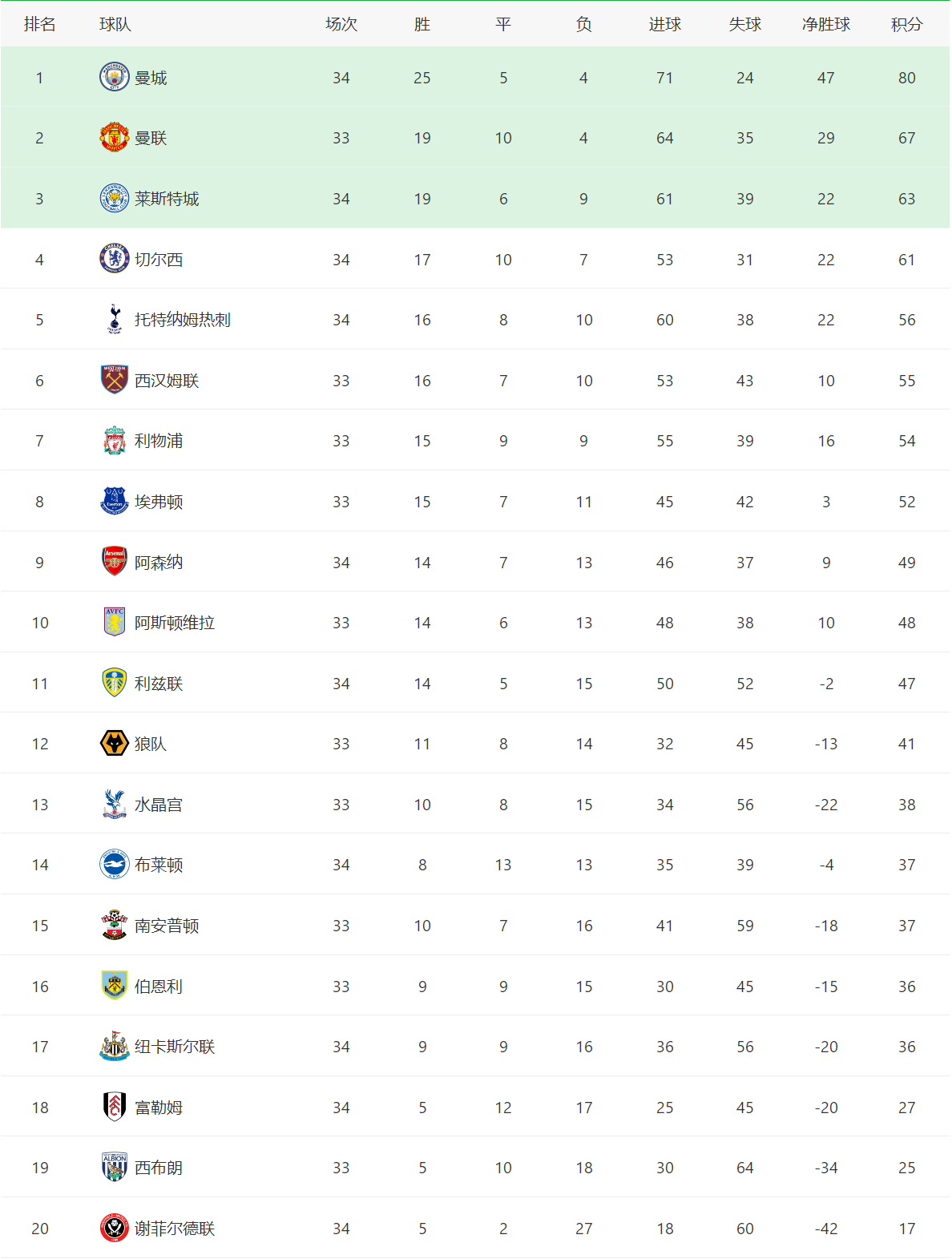Select the Arsenal cannon badge
952x1259 pixels.
[115, 562]
